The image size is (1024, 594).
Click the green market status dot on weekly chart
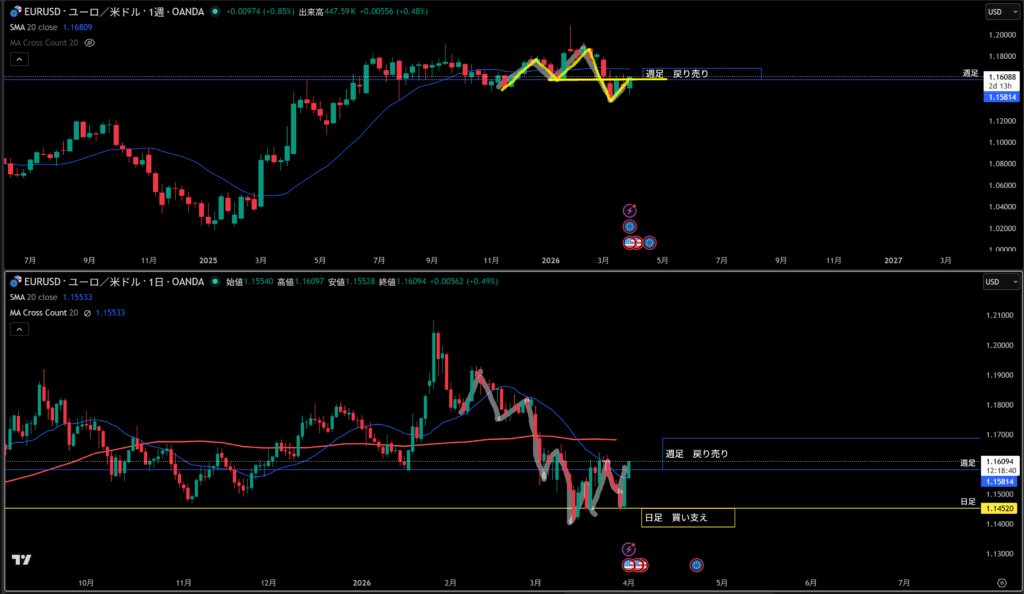pyautogui.click(x=216, y=12)
